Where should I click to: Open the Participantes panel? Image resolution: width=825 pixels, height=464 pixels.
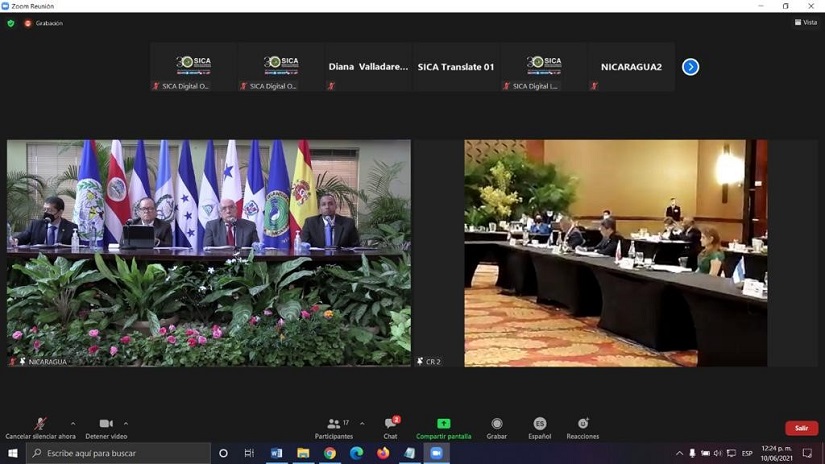pos(334,428)
